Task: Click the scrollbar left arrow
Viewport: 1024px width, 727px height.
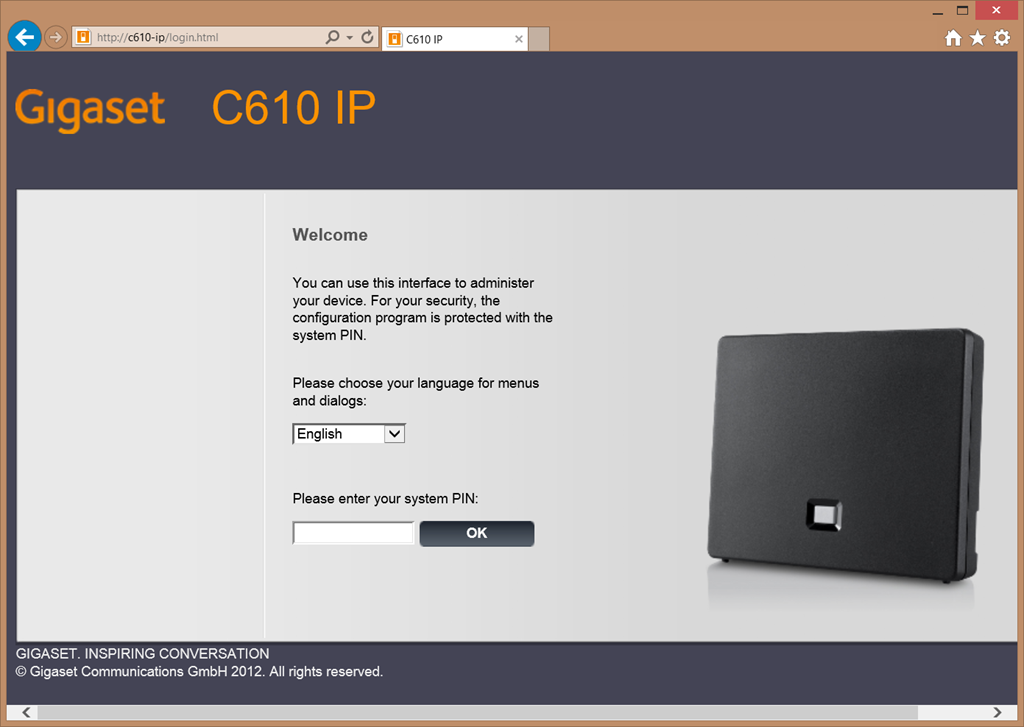Action: click(x=26, y=712)
